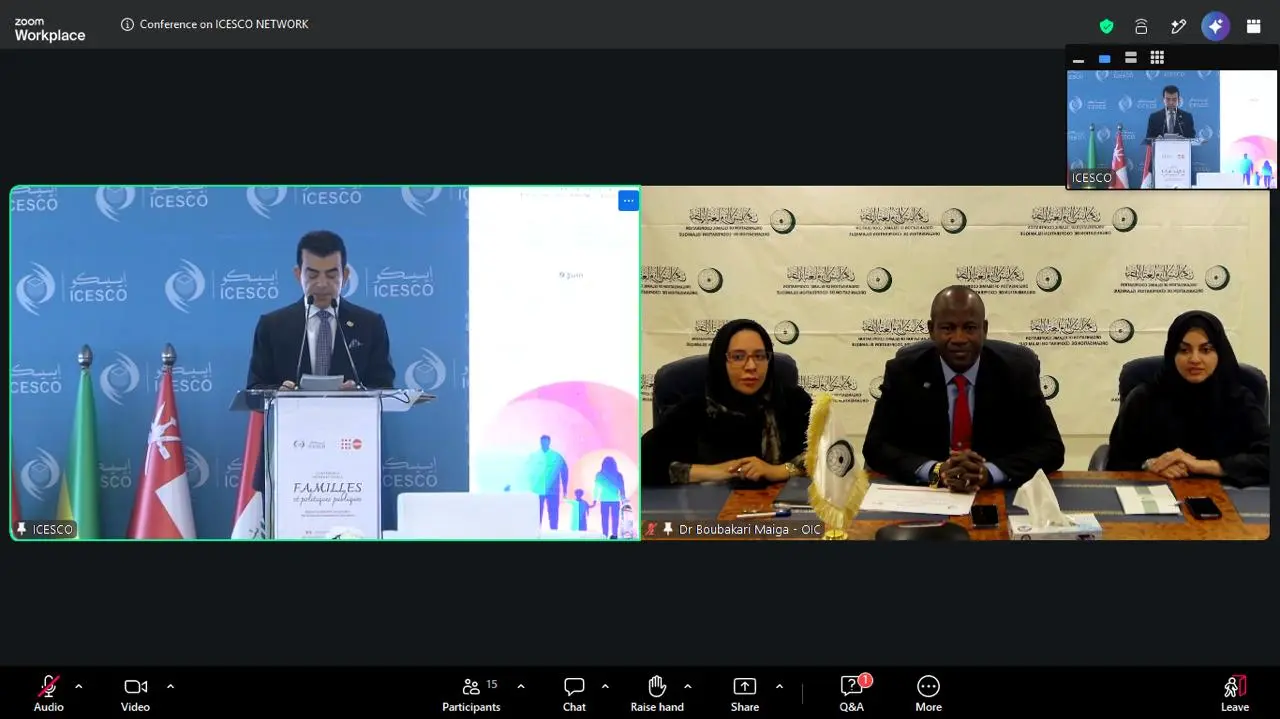Open meeting info icon beside conference title
Image resolution: width=1280 pixels, height=719 pixels.
point(127,25)
